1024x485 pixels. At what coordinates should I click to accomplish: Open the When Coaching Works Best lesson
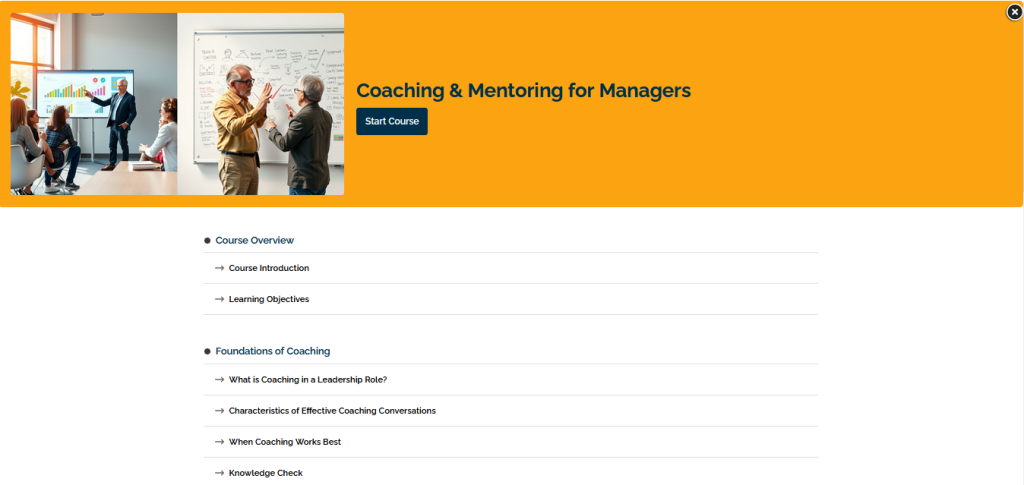point(284,442)
